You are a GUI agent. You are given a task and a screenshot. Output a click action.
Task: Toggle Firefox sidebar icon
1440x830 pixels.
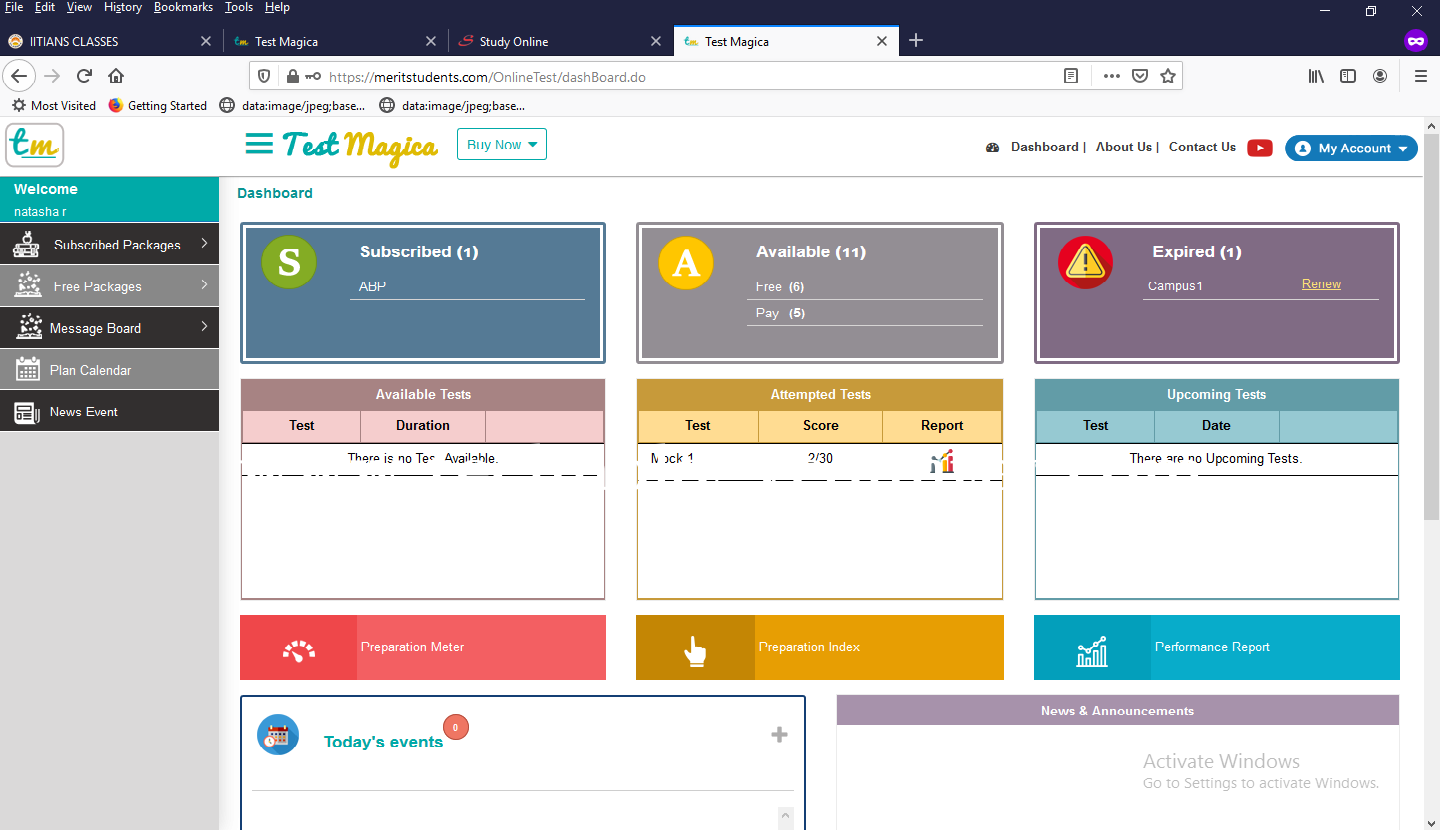click(1348, 76)
